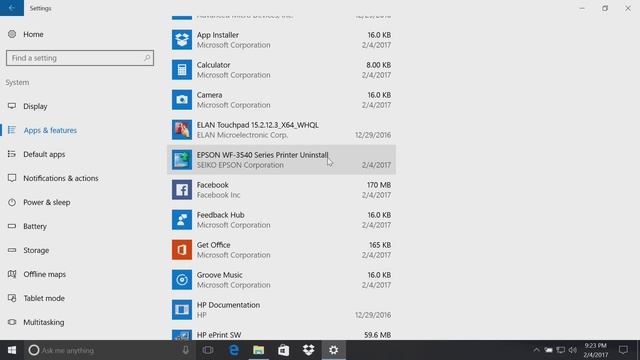Click the Find a setting search box
Viewport: 640px width, 360px height.
coord(80,58)
